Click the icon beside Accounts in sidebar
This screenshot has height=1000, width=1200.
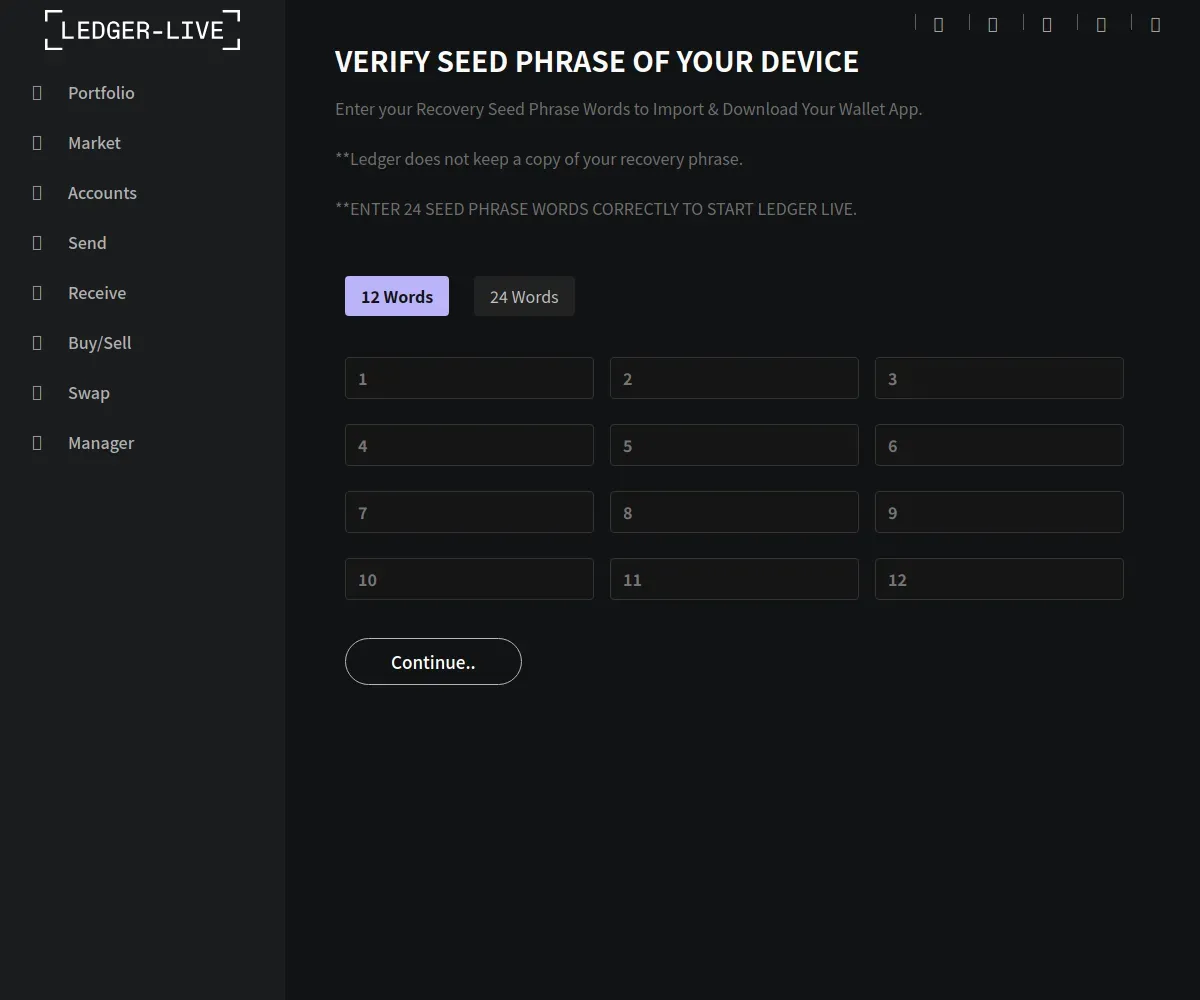point(37,192)
